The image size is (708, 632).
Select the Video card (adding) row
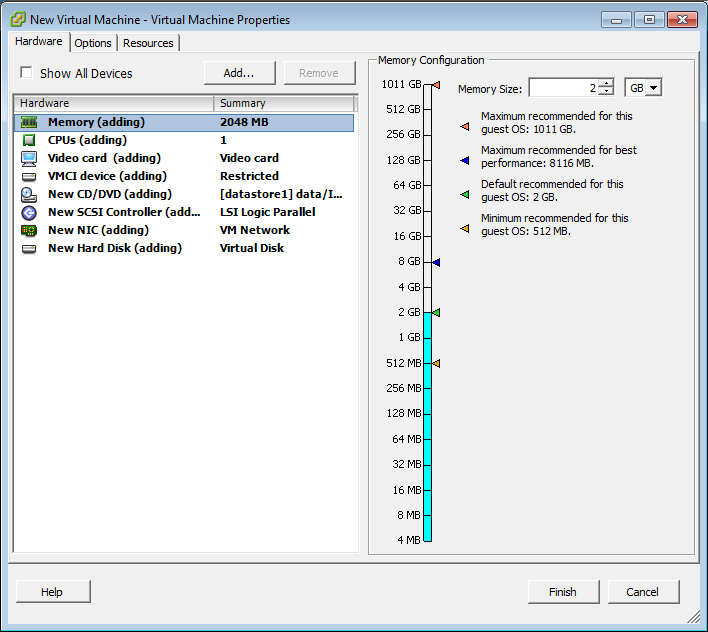coord(184,158)
